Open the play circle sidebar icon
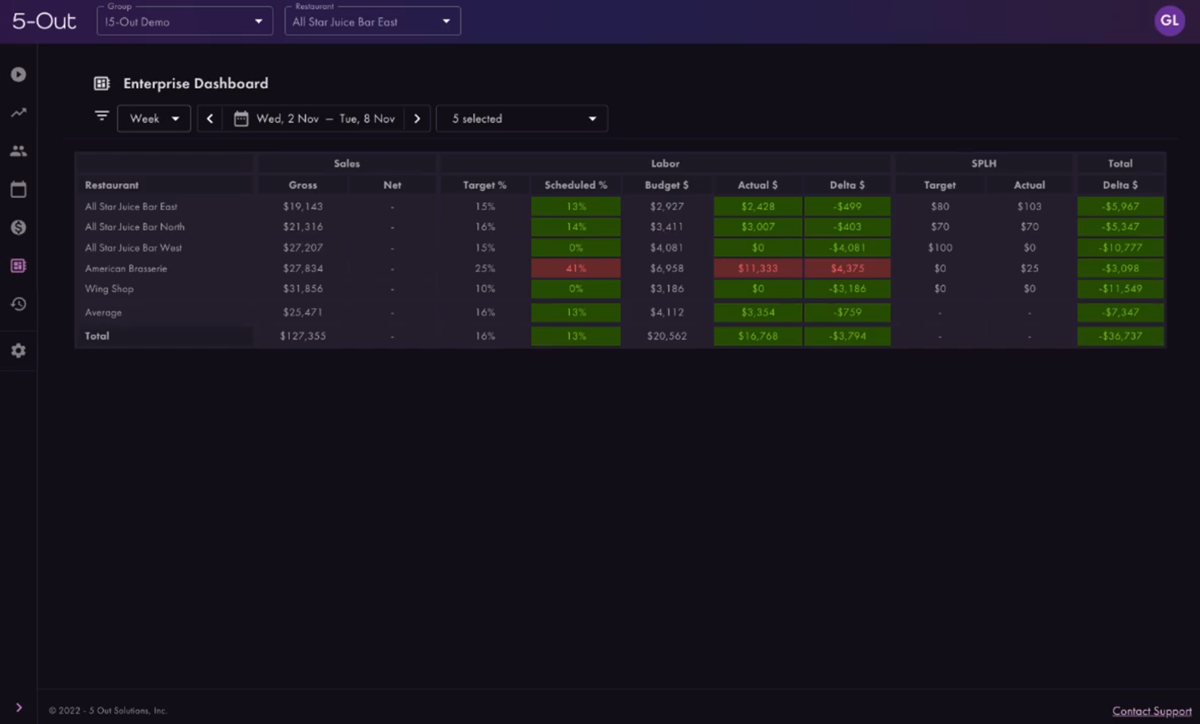Viewport: 1200px width, 724px height. click(18, 75)
